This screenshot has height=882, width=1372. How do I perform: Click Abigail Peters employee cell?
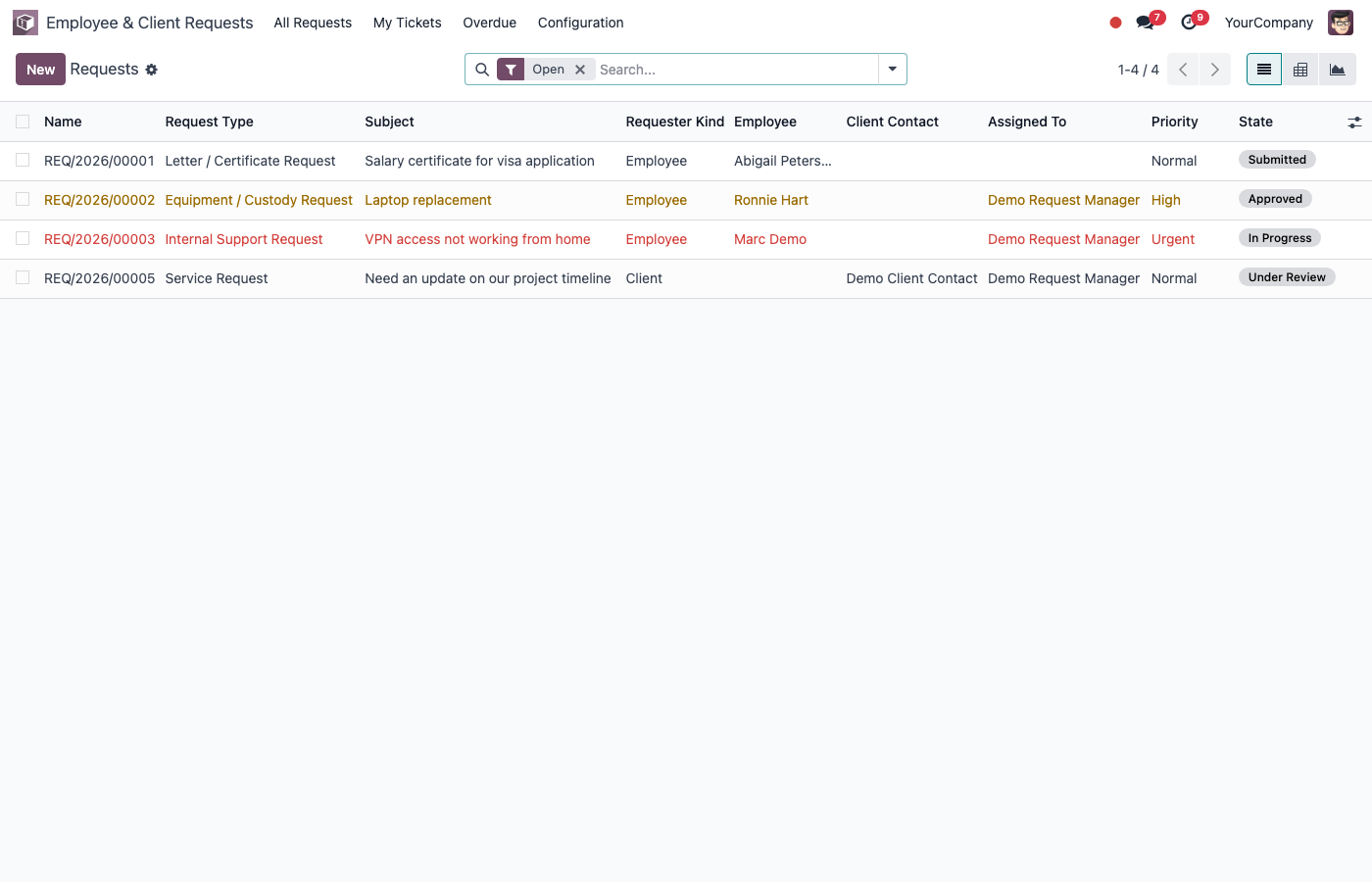tap(782, 161)
